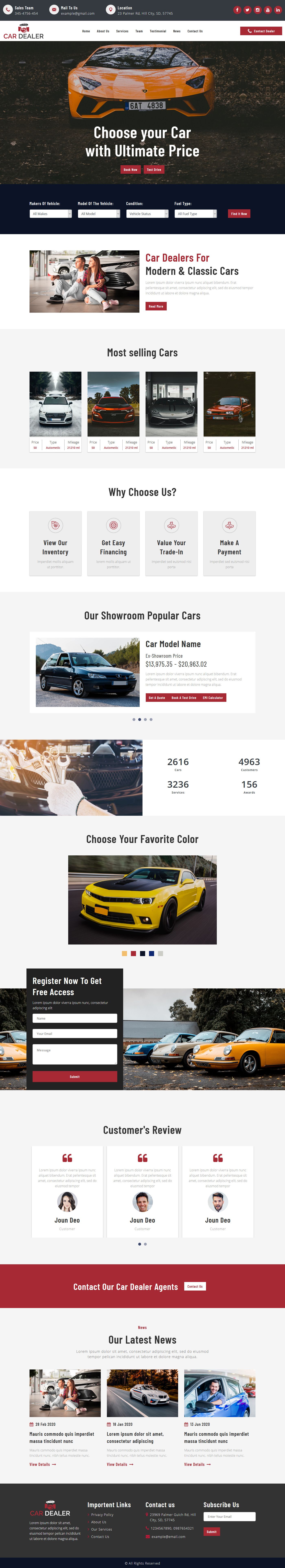The image size is (285, 1568).
Task: Open the Vehicle Status dropdown
Action: point(147,214)
